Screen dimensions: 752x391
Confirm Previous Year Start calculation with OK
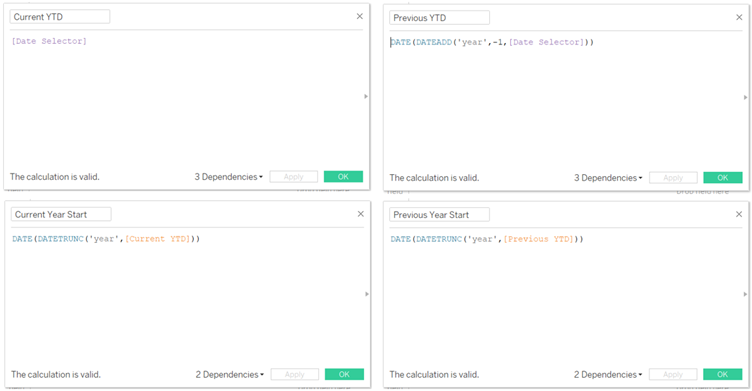click(x=723, y=374)
